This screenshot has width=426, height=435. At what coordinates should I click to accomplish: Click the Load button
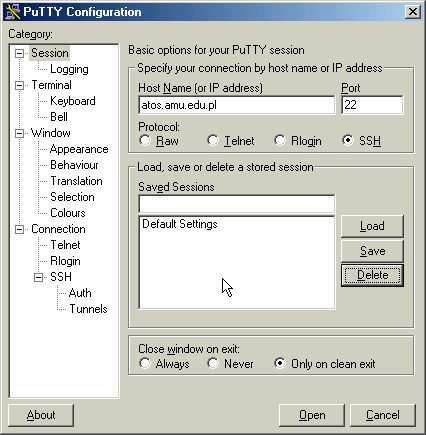372,226
